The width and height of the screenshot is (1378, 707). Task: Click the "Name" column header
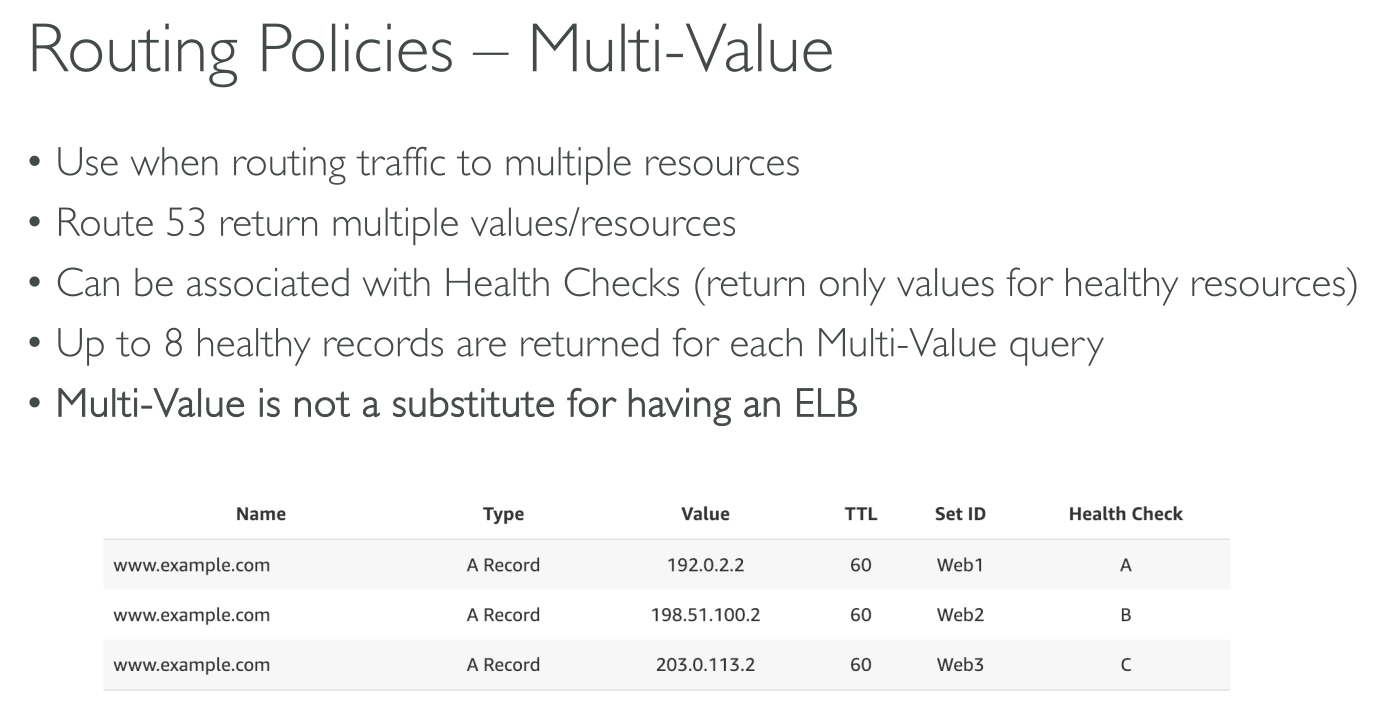click(x=261, y=514)
